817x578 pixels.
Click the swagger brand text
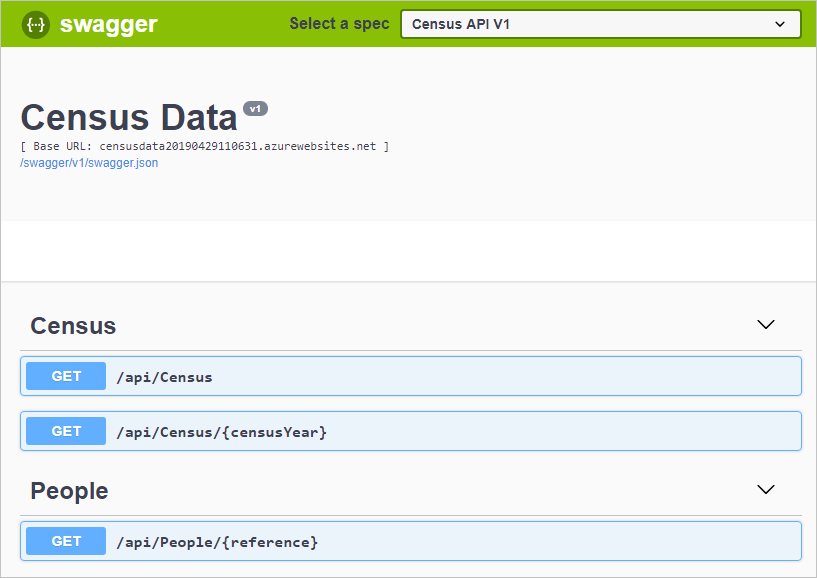coord(108,24)
